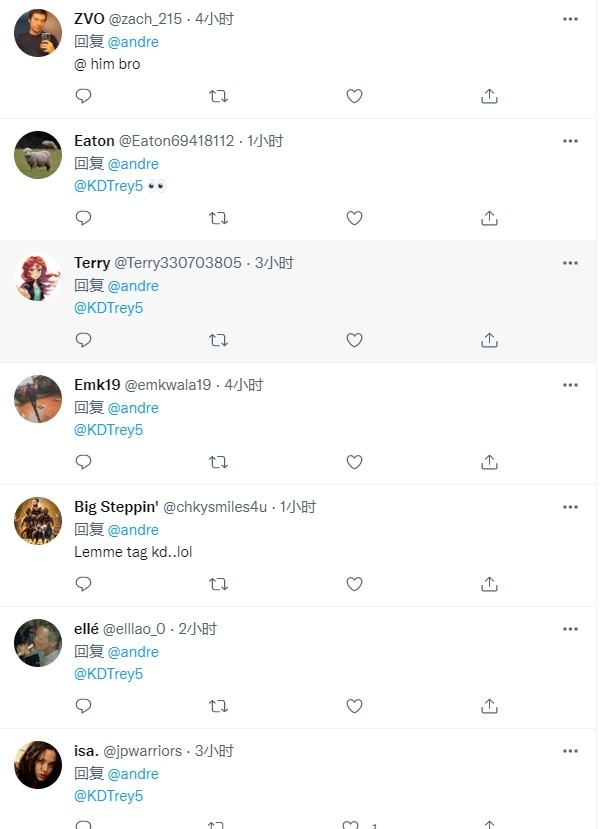Open Big Steppin' profile name
Screen dimensions: 607x829
point(114,507)
